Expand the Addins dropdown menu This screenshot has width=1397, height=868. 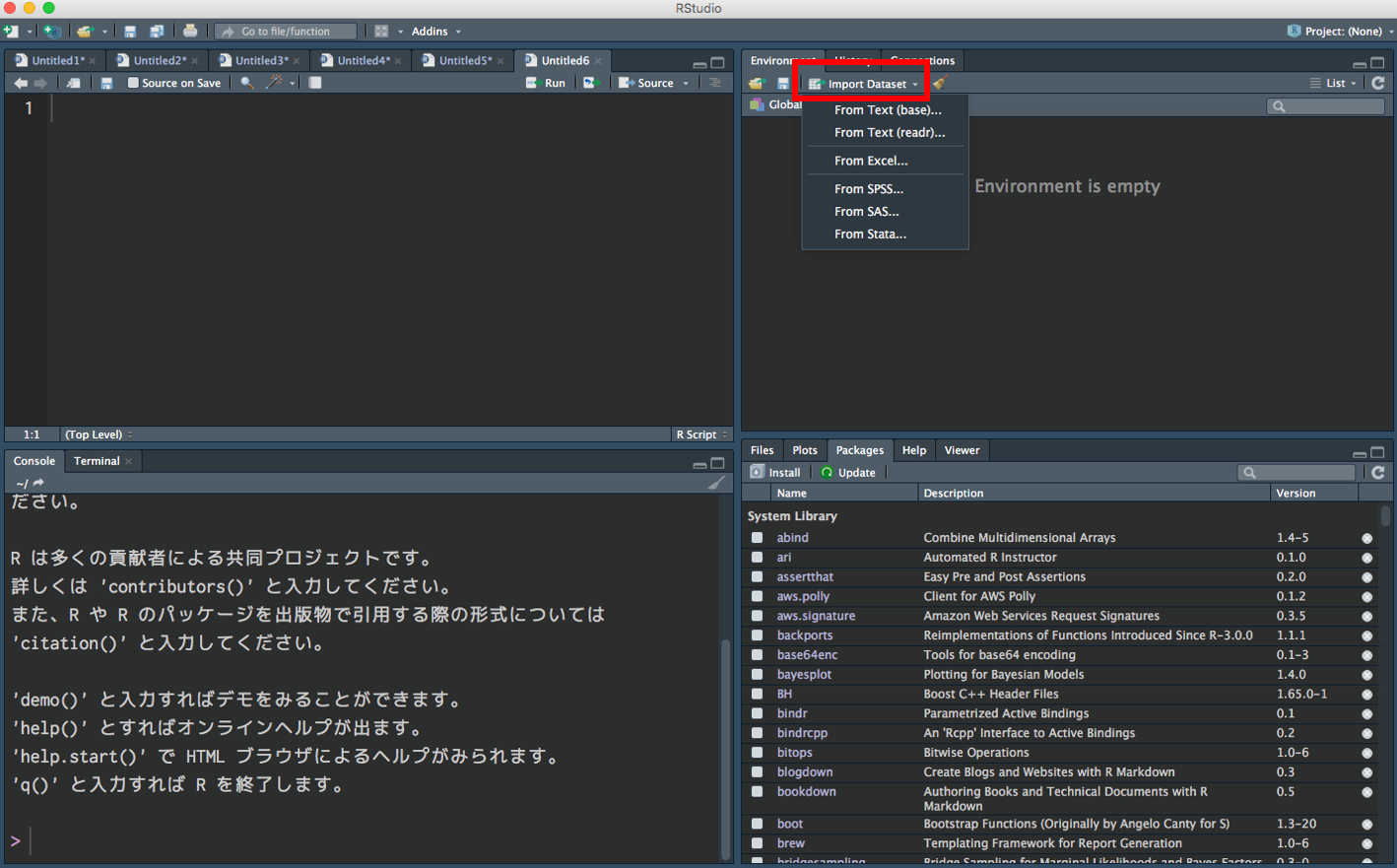430,31
